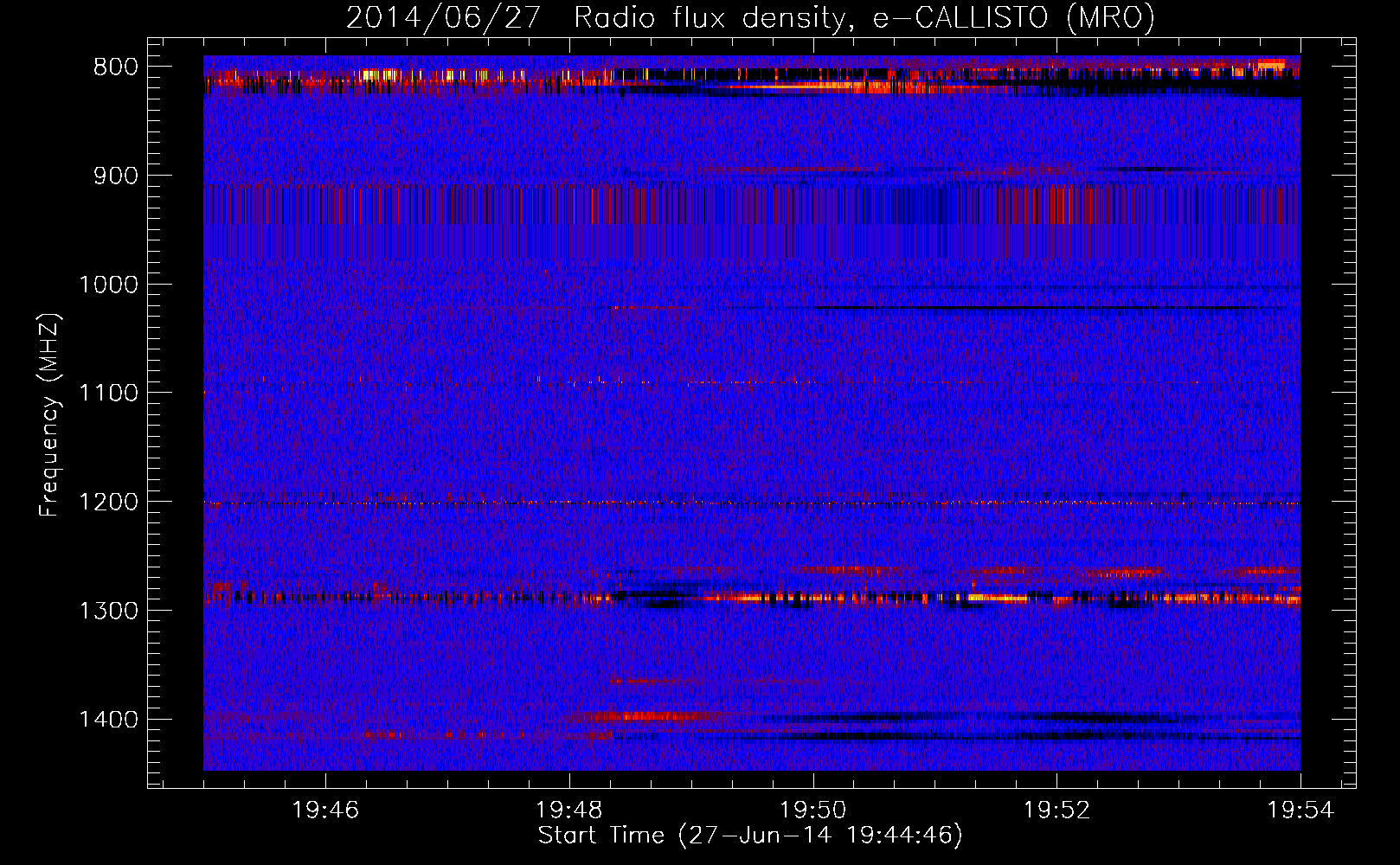This screenshot has height=865, width=1400.
Task: Click the 1400 frequency tick label
Action: click(x=109, y=720)
